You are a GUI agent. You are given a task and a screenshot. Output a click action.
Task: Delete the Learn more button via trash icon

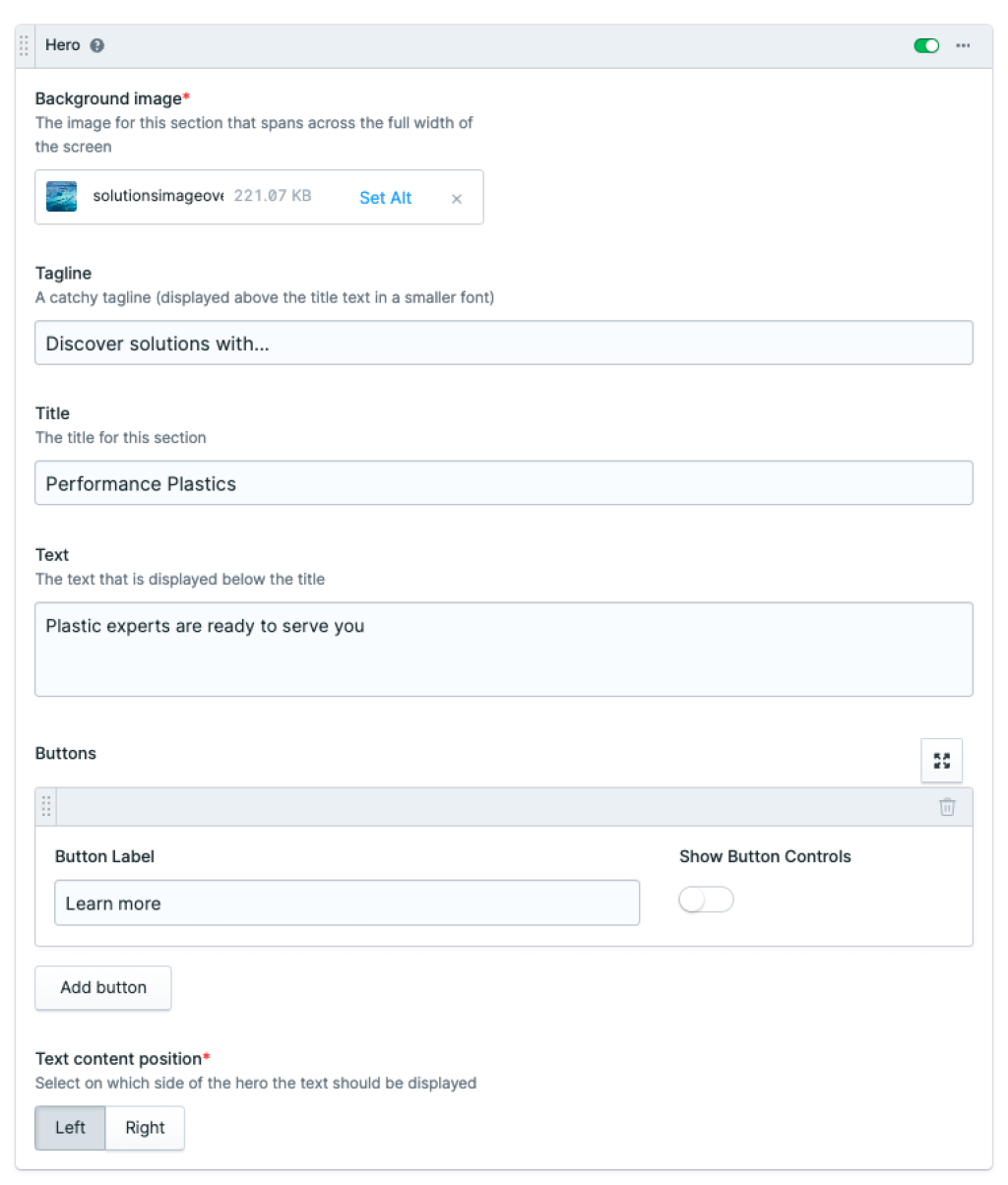pos(947,806)
